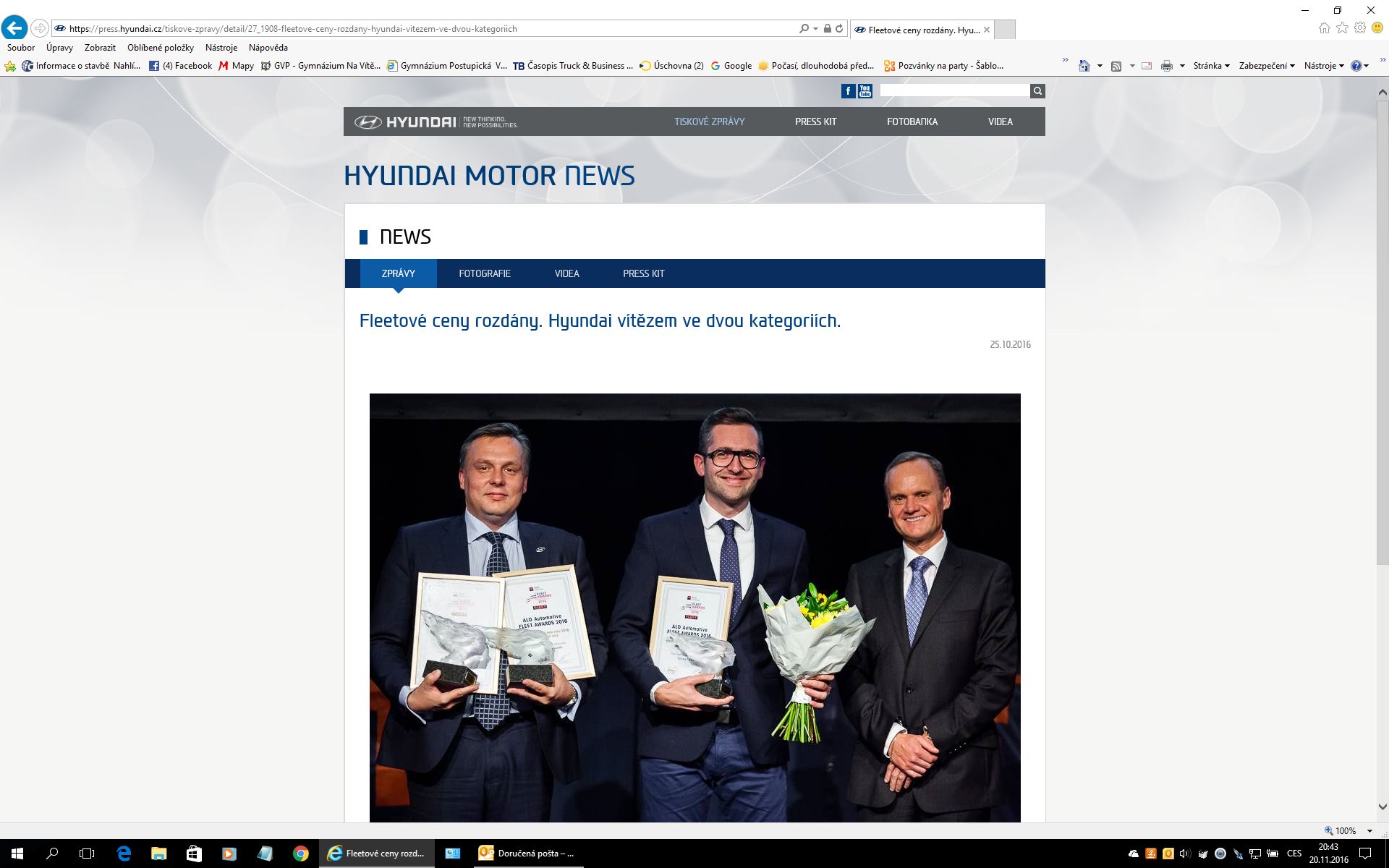Click the smiley feedback icon

(x=1378, y=28)
